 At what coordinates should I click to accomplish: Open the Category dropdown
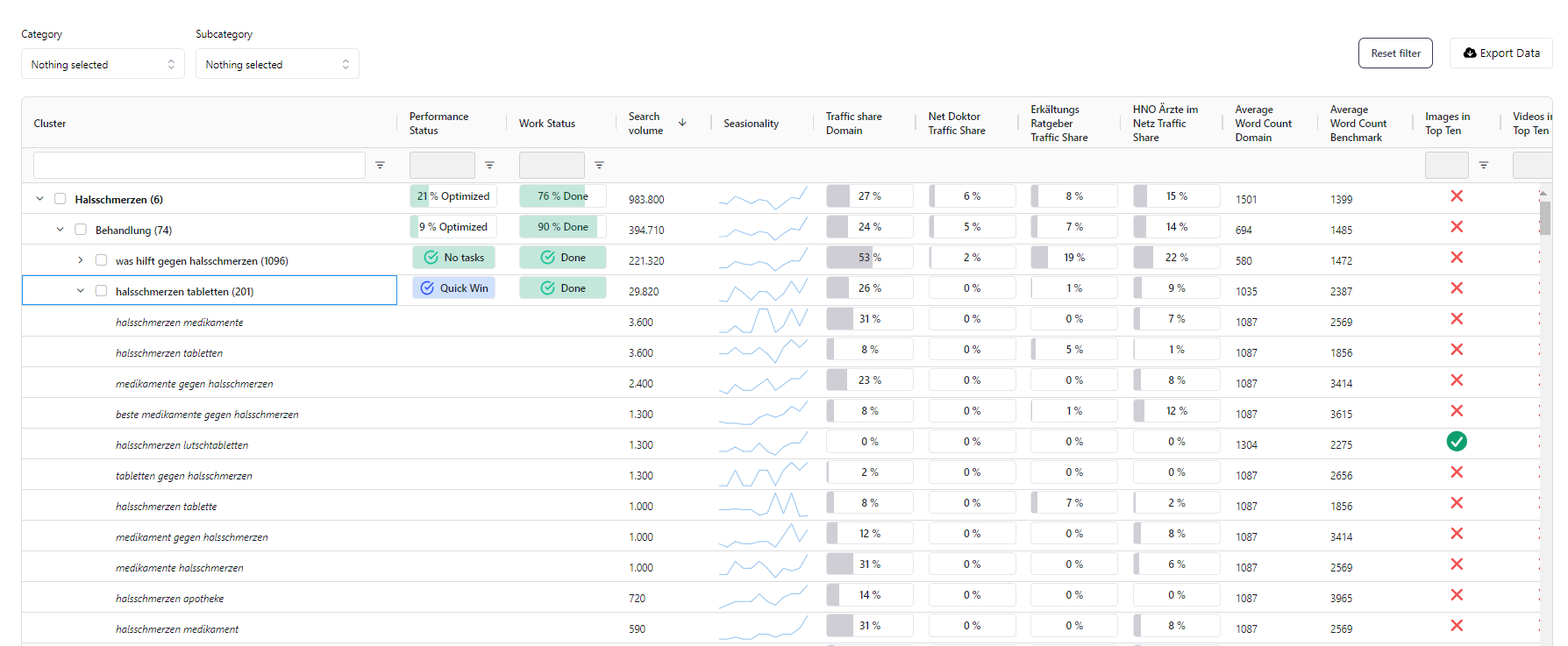(x=103, y=64)
